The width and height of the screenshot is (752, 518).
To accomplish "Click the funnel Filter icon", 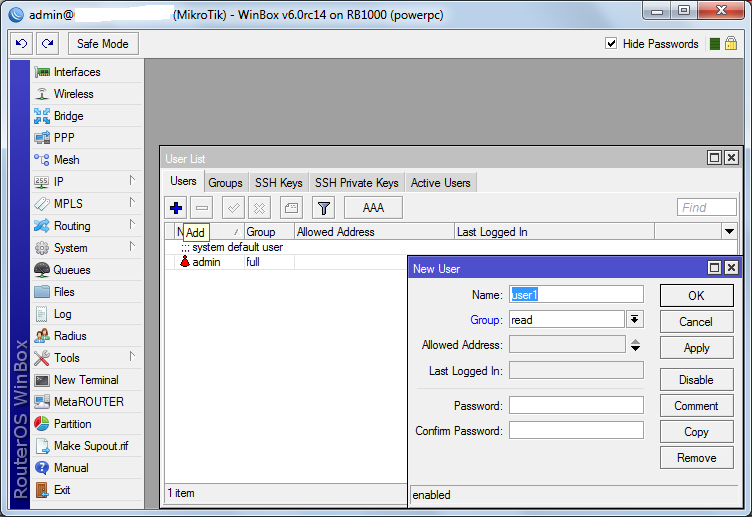I will [324, 208].
